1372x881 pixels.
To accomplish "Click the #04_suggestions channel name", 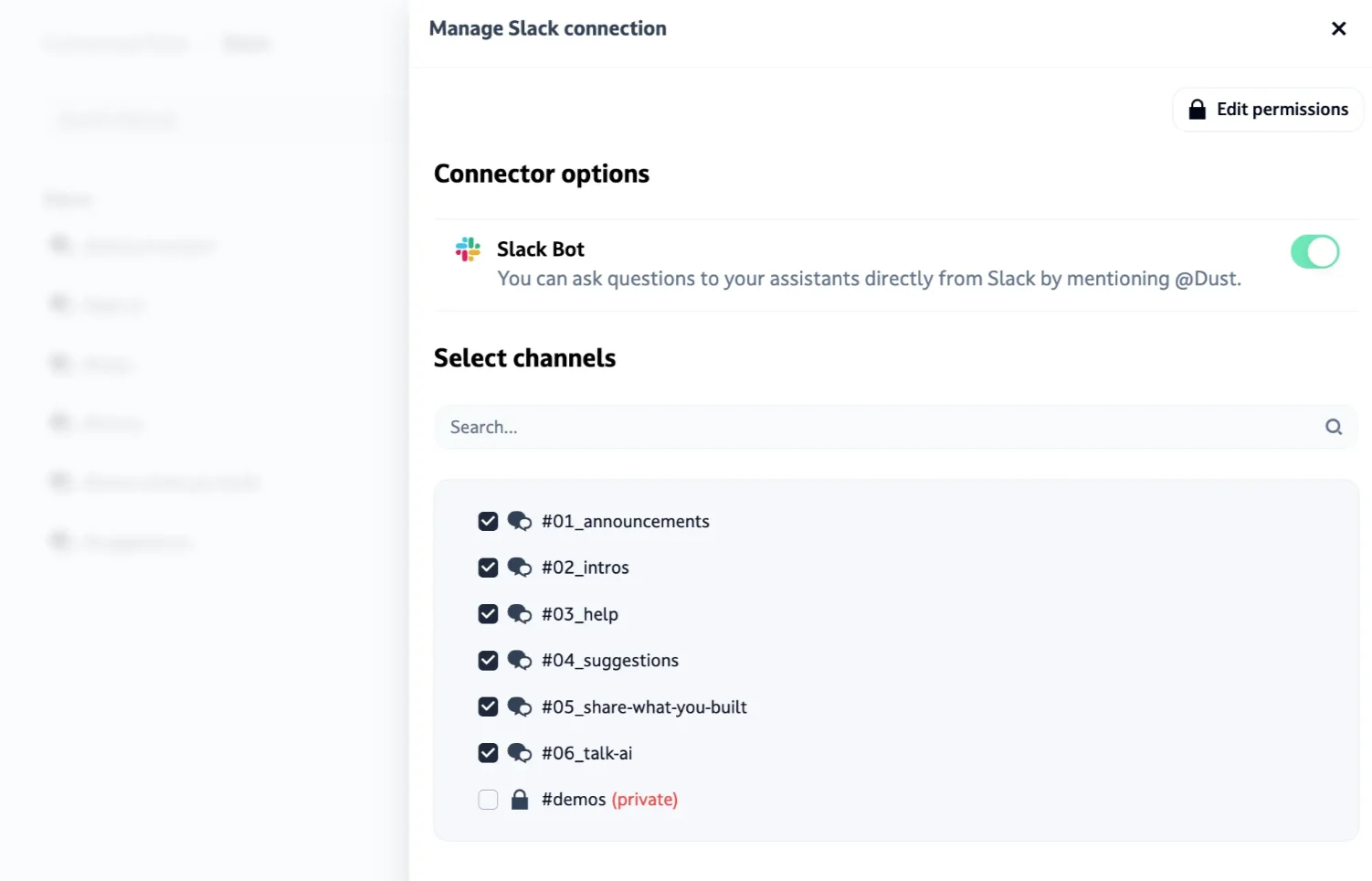I will coord(609,661).
